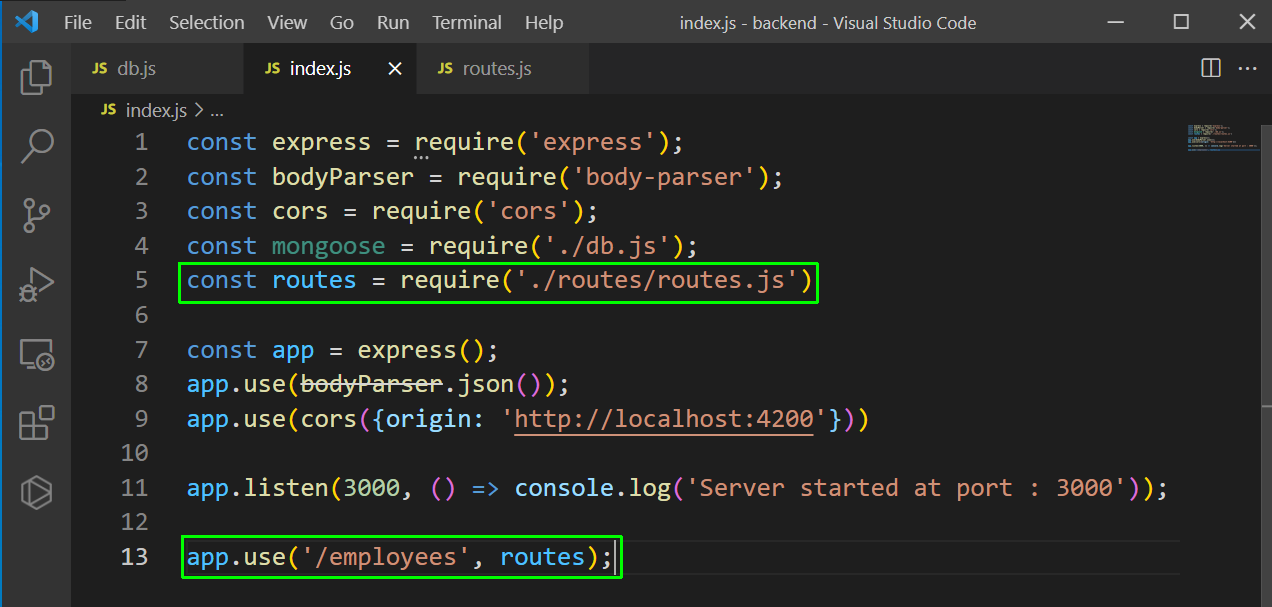
Task: Open the Extensions view
Action: click(36, 423)
